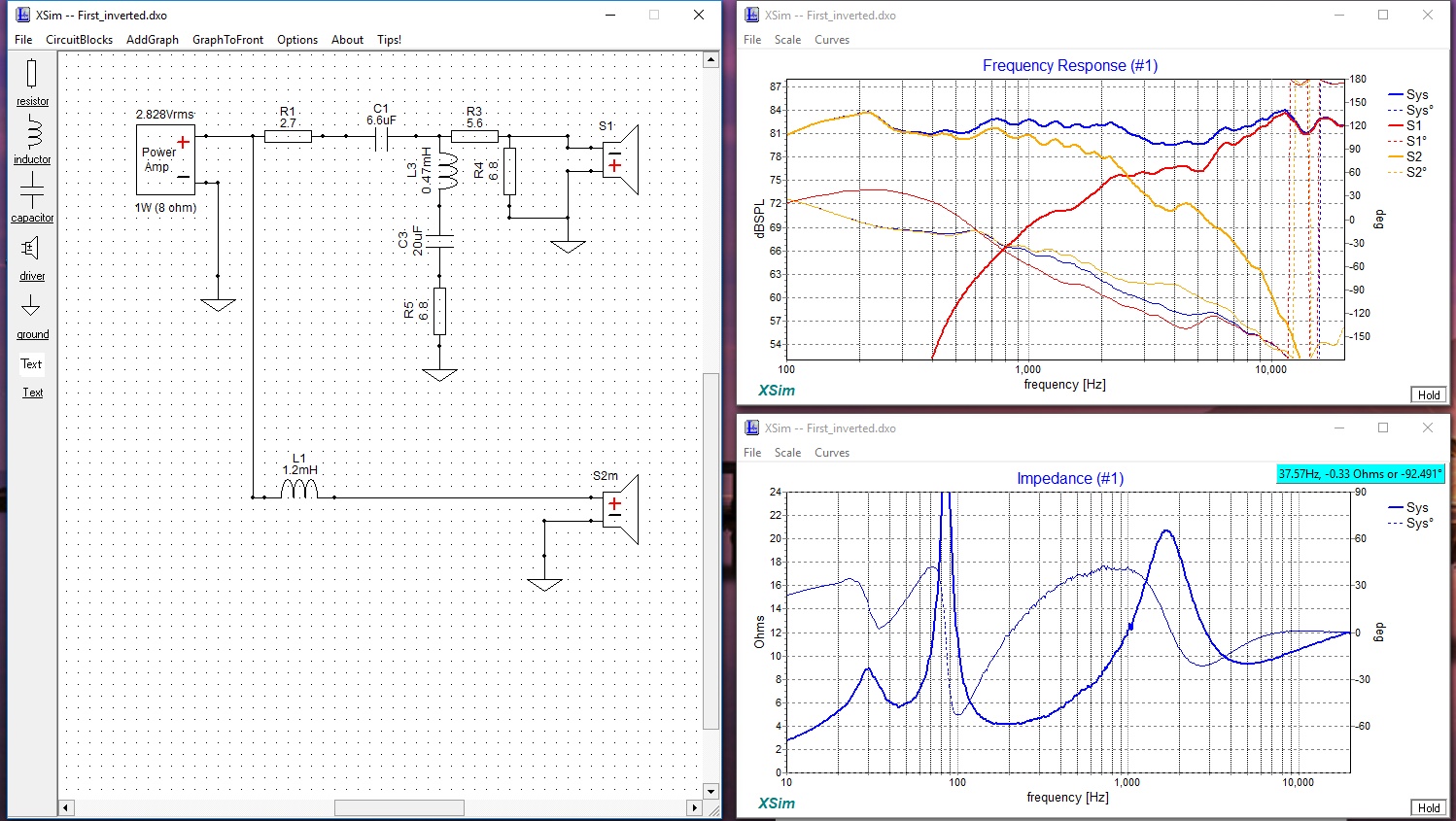The height and width of the screenshot is (821, 1456).
Task: Select the resistor component tool
Action: [x=32, y=82]
